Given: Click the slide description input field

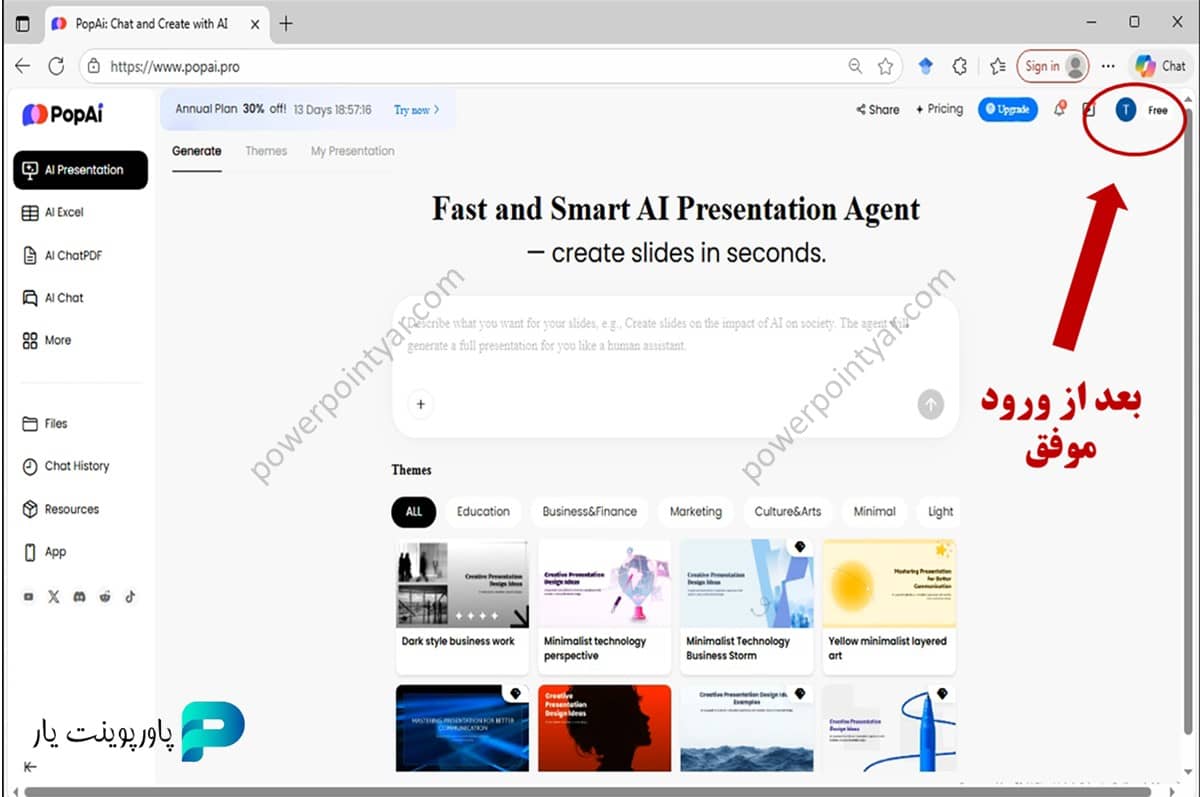Looking at the screenshot, I should pyautogui.click(x=675, y=335).
